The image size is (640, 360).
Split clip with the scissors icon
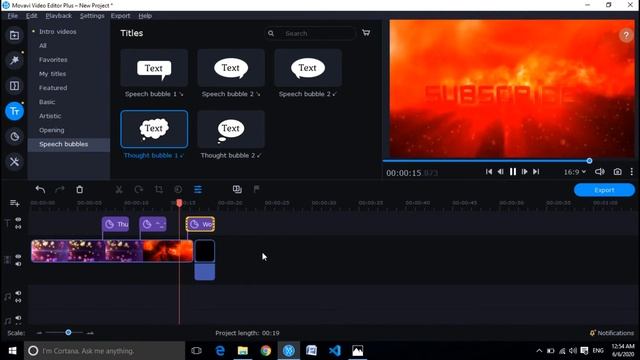[x=119, y=189]
